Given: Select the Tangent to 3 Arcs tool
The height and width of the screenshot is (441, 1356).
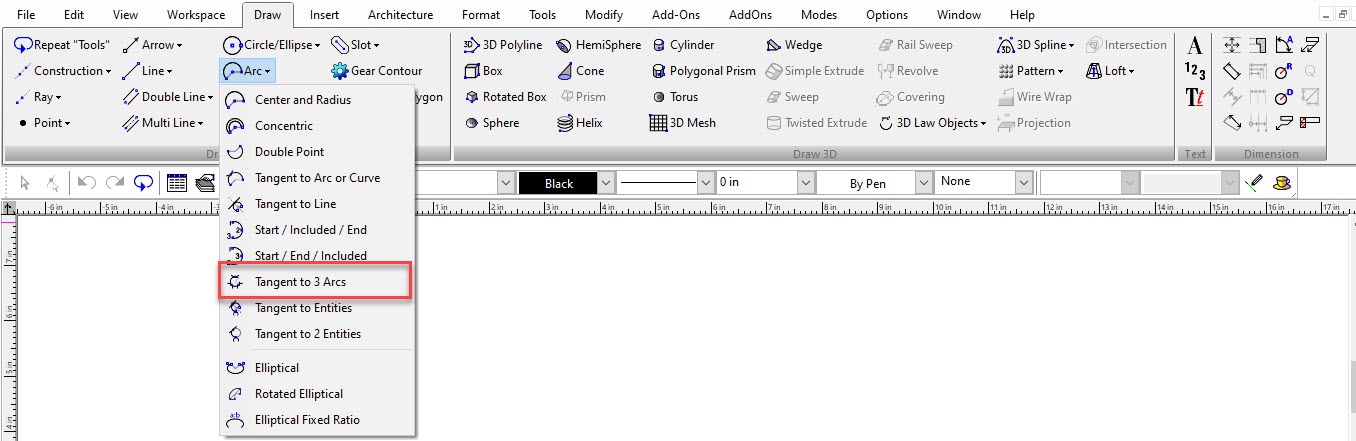Looking at the screenshot, I should click(314, 282).
